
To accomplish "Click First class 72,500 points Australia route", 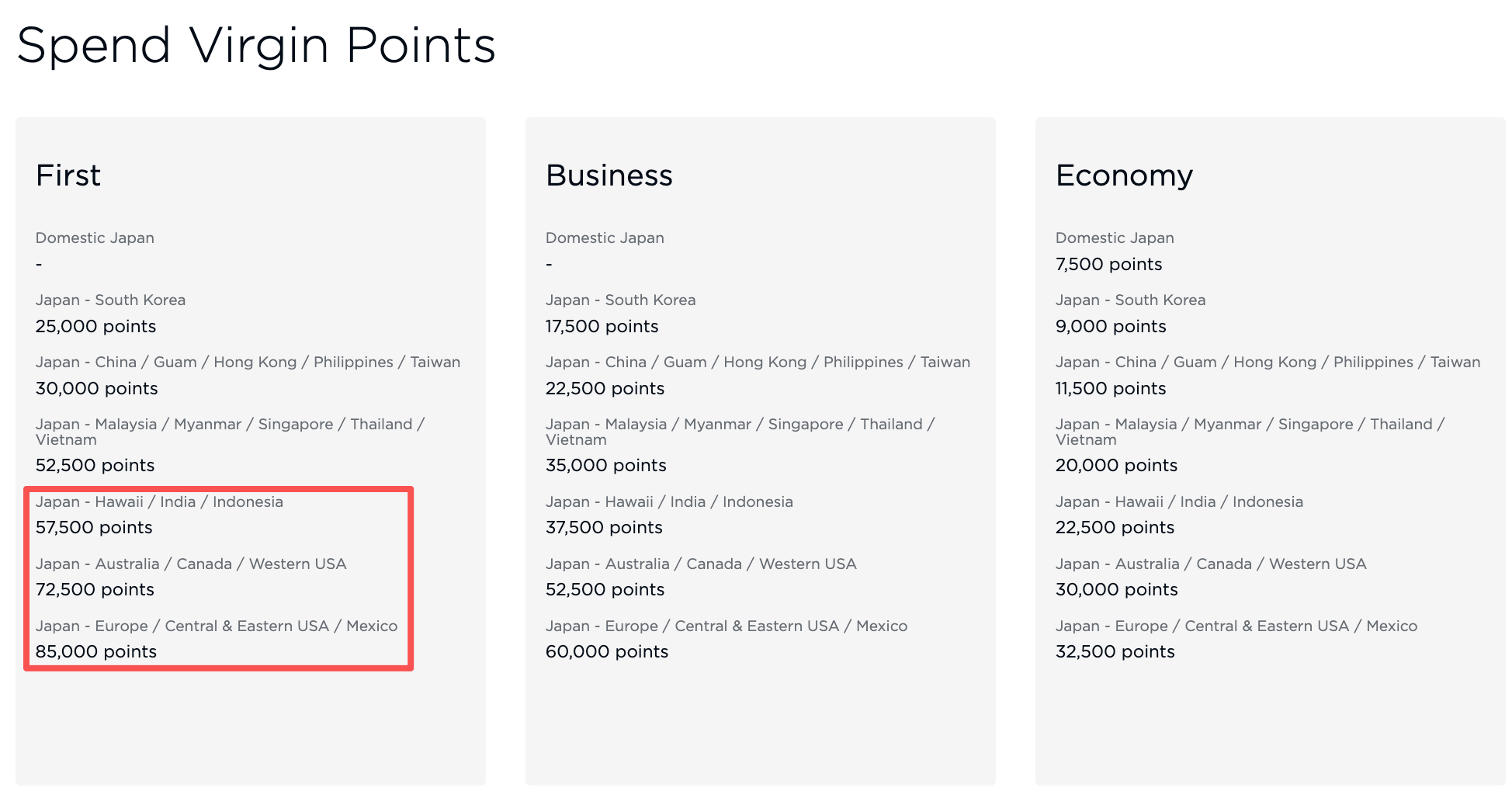I will coord(95,589).
